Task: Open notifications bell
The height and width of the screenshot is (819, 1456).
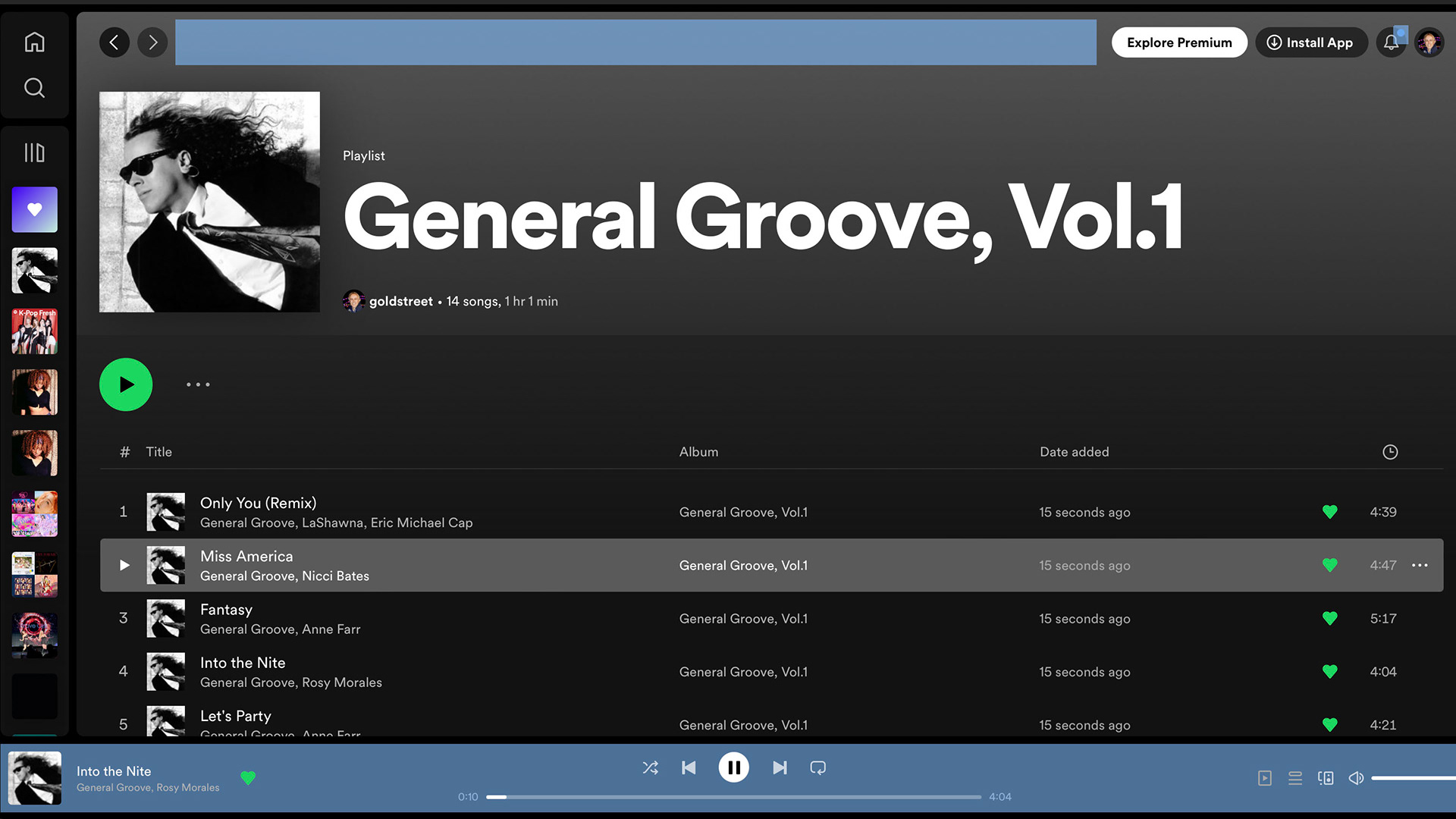Action: coord(1392,42)
